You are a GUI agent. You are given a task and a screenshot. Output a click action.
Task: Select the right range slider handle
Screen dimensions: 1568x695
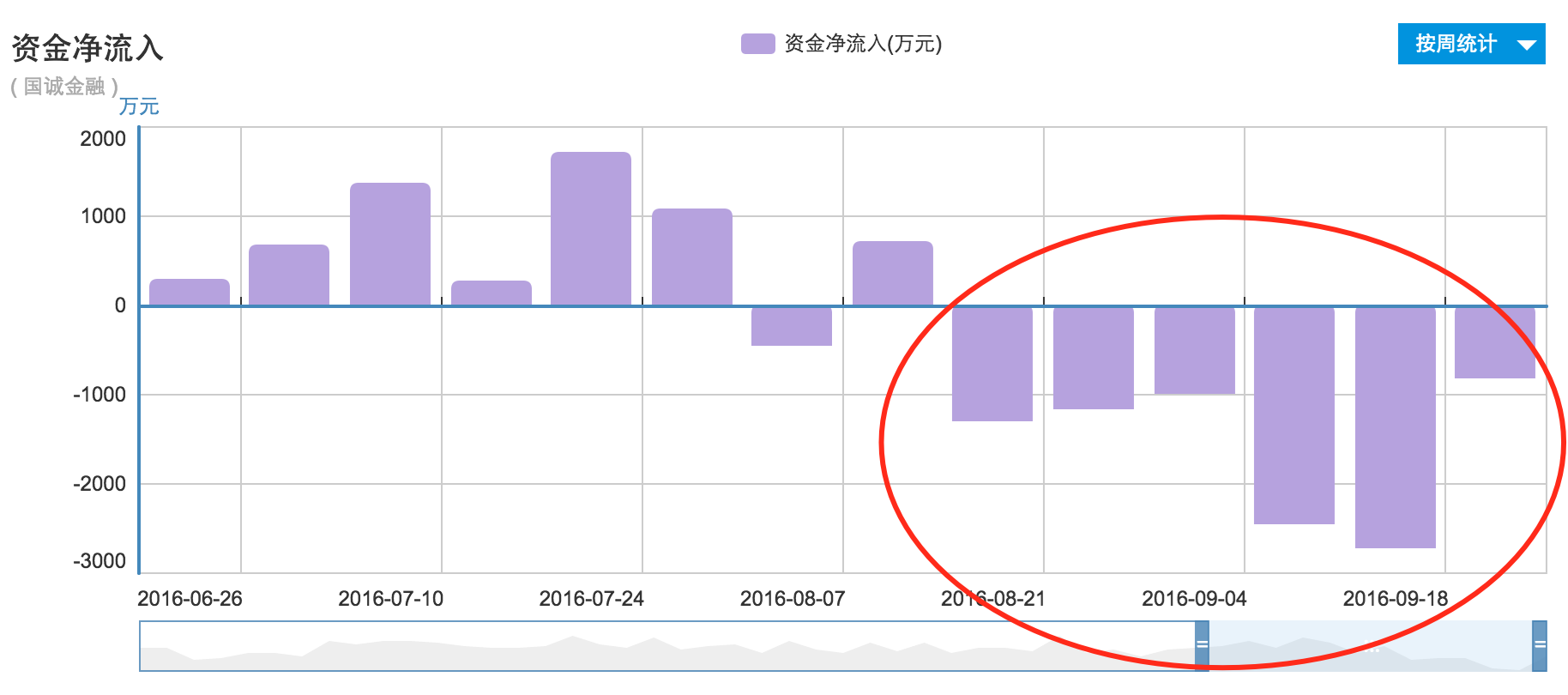(1540, 645)
